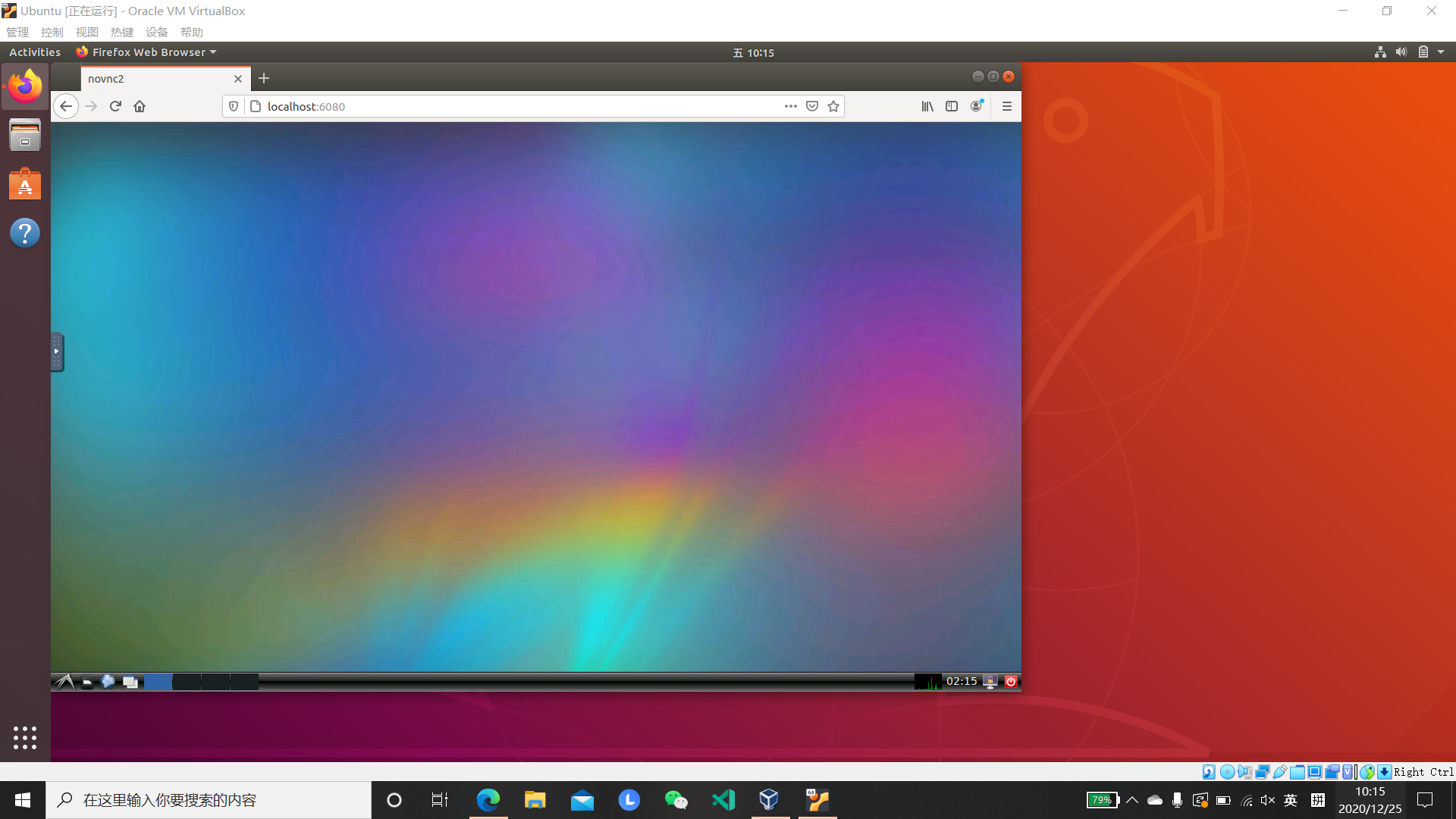Open the Firefox hamburger menu
1456x819 pixels.
1007,106
